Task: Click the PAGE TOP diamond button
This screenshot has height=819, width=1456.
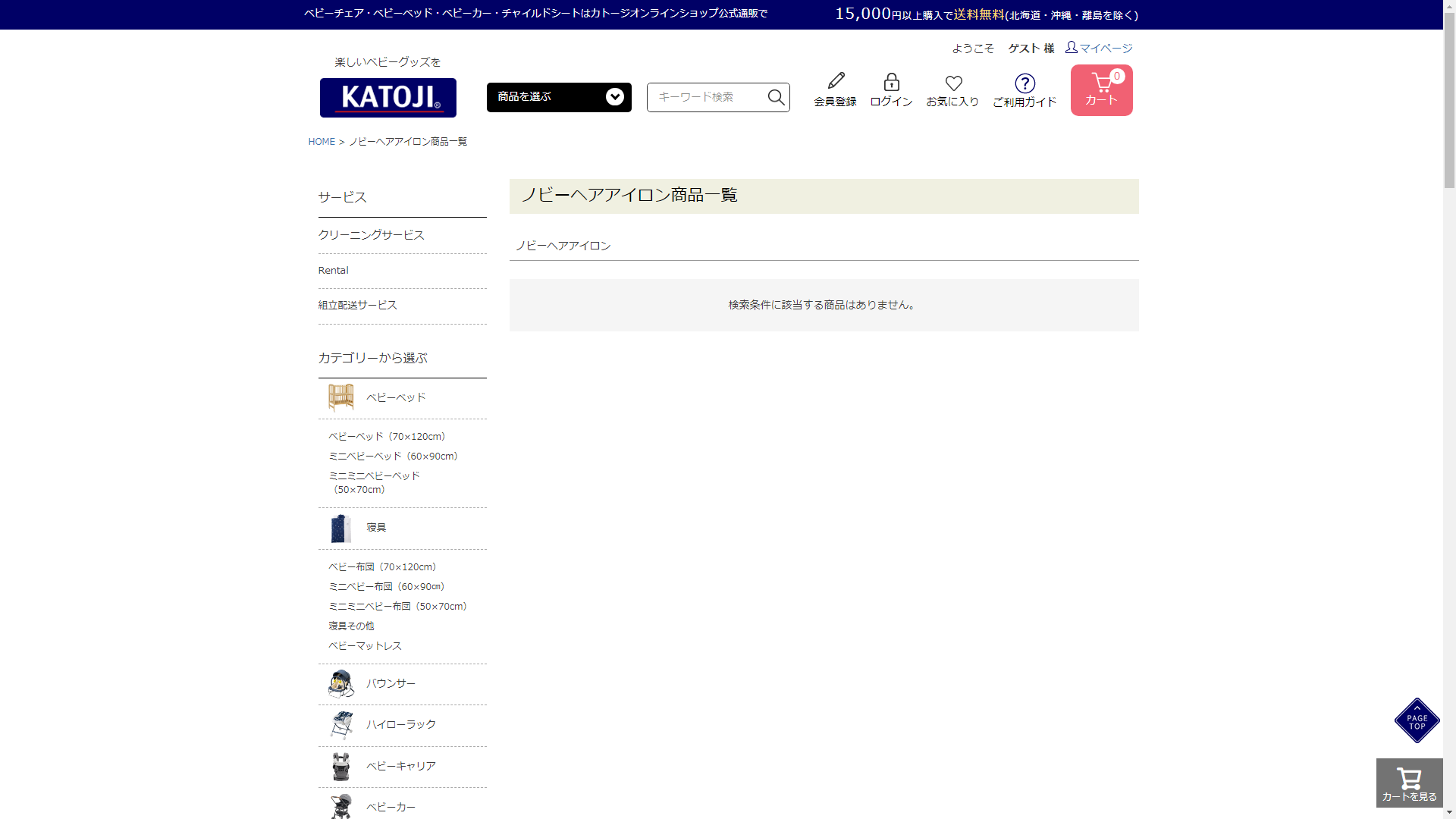Action: click(1417, 720)
